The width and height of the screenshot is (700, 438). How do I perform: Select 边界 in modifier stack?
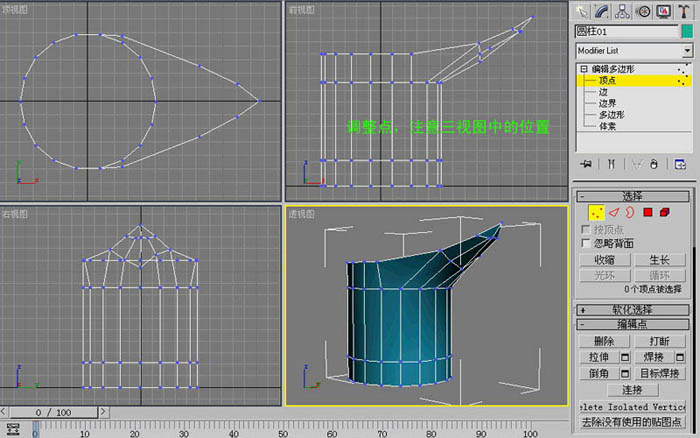click(607, 104)
